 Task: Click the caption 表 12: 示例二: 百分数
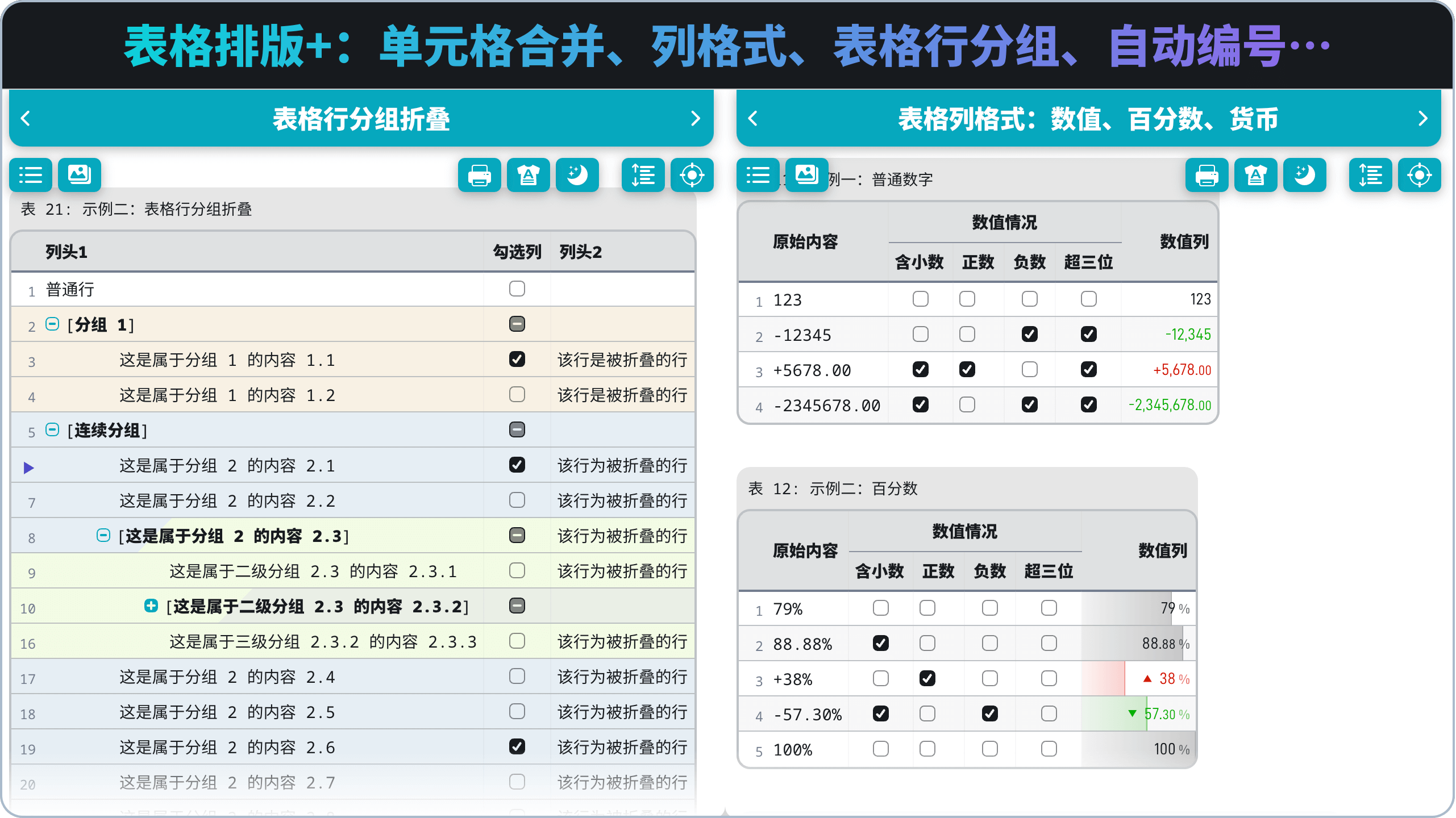833,489
